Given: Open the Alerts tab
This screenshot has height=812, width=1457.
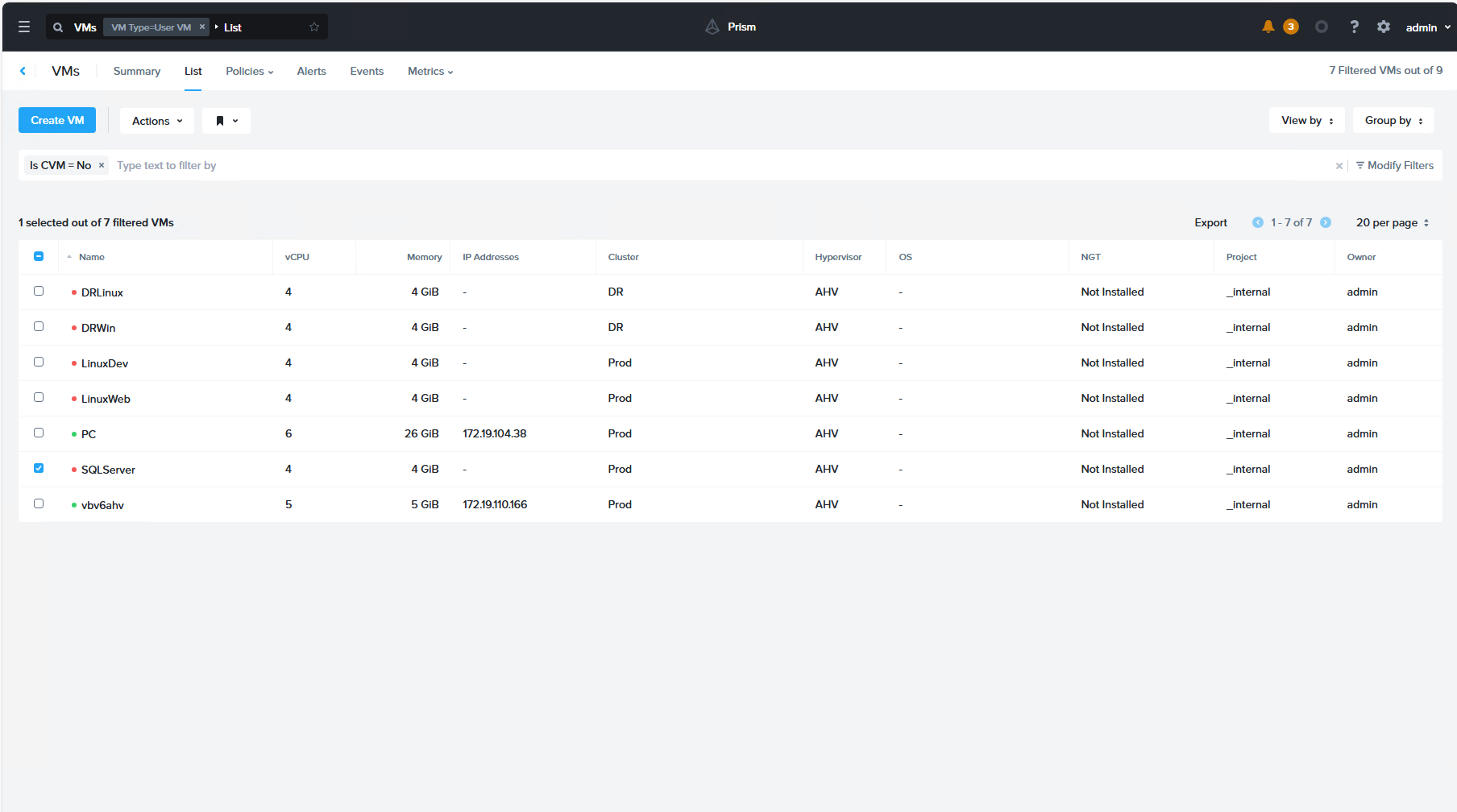Looking at the screenshot, I should (x=311, y=71).
